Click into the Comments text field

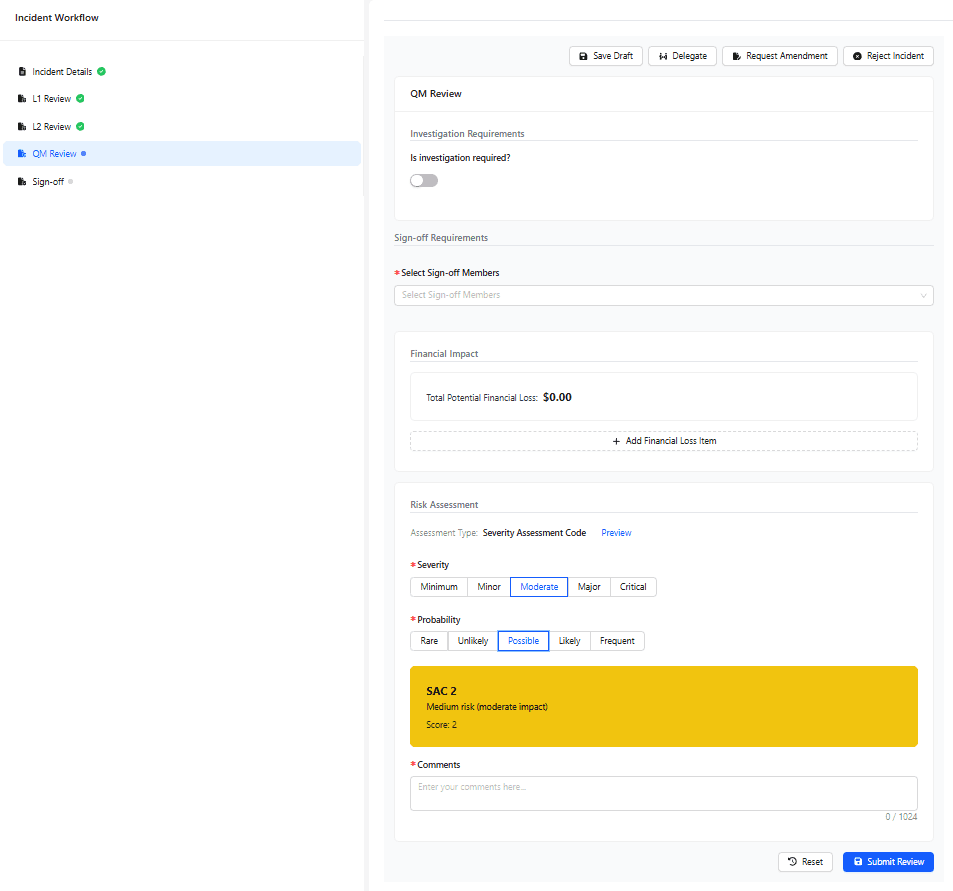(663, 794)
